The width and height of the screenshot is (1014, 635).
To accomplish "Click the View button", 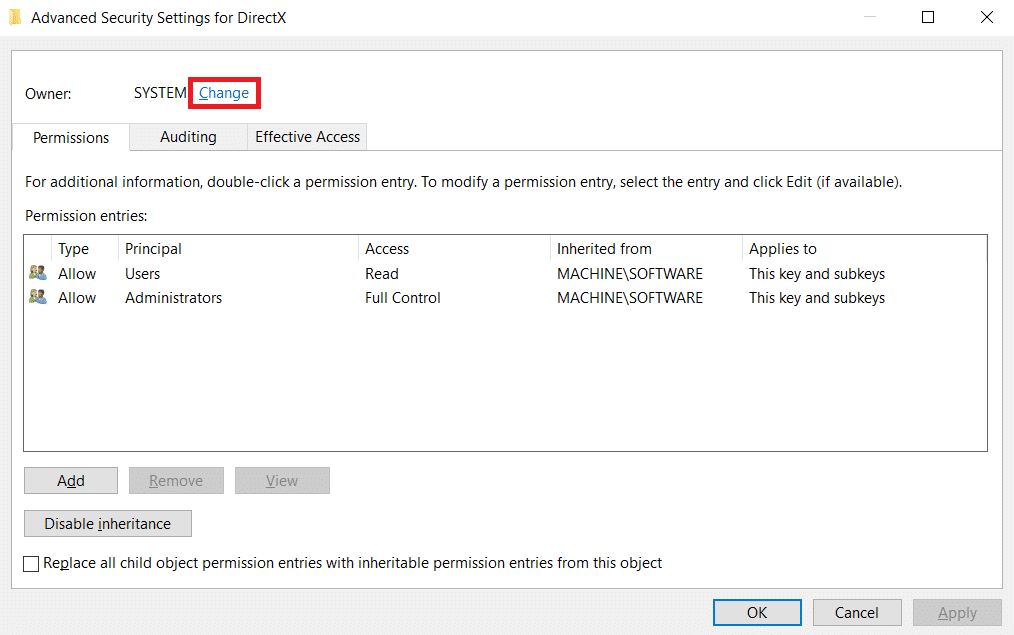I will click(x=282, y=480).
